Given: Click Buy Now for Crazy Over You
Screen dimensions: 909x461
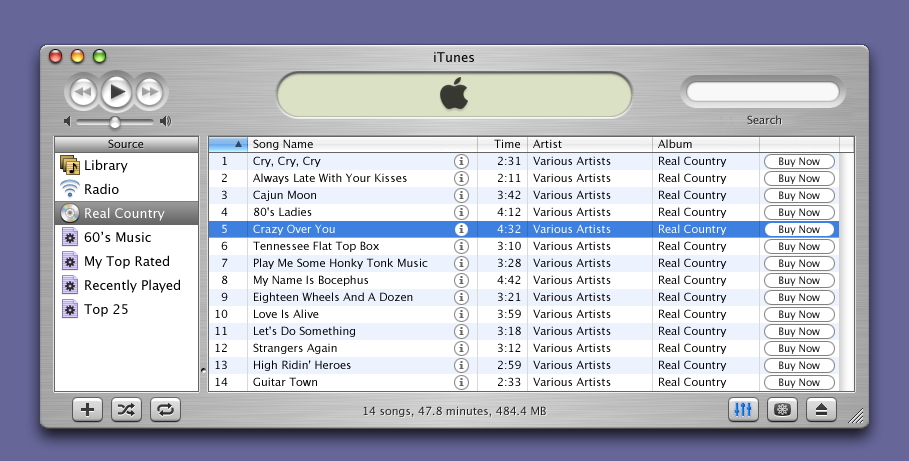Looking at the screenshot, I should [x=799, y=229].
